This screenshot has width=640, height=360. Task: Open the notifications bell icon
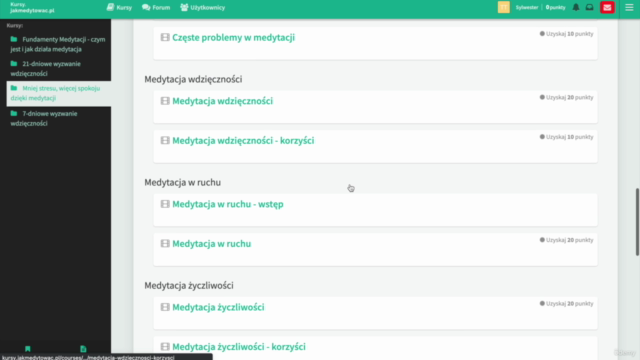[x=576, y=7]
